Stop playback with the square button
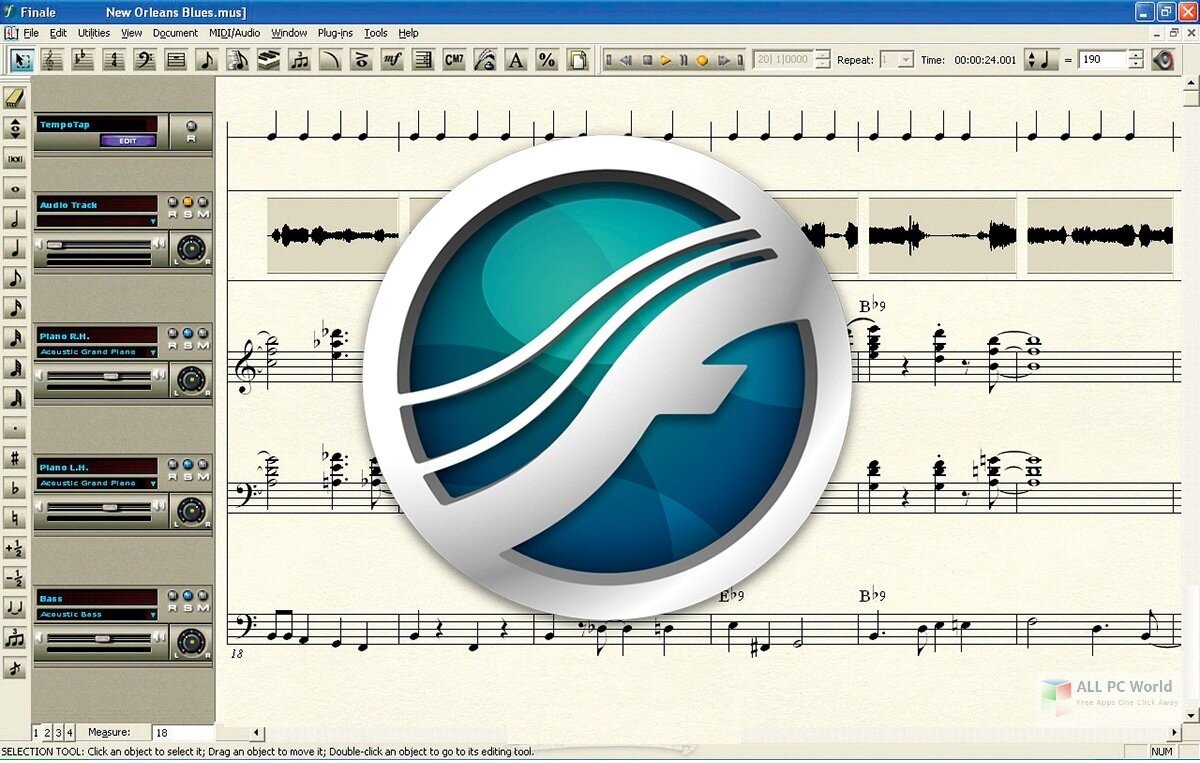Screen dimensions: 1200x763 [x=647, y=60]
